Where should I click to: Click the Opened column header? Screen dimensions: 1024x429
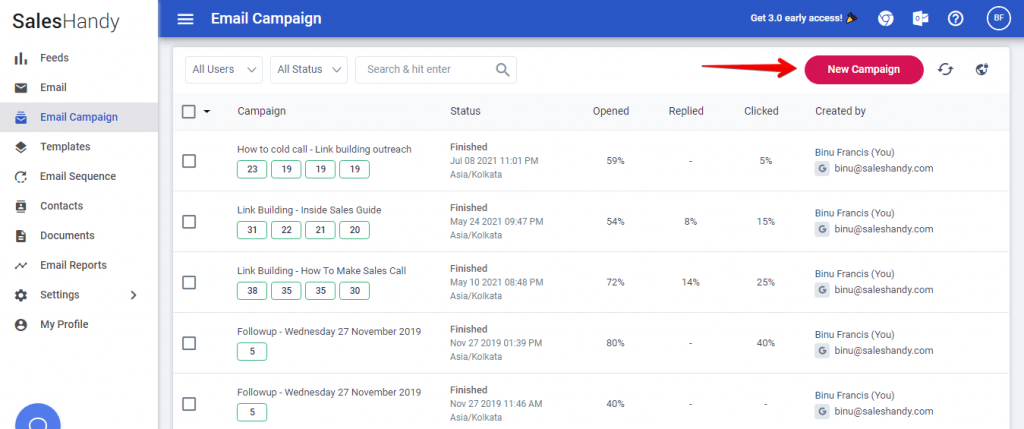coord(611,111)
